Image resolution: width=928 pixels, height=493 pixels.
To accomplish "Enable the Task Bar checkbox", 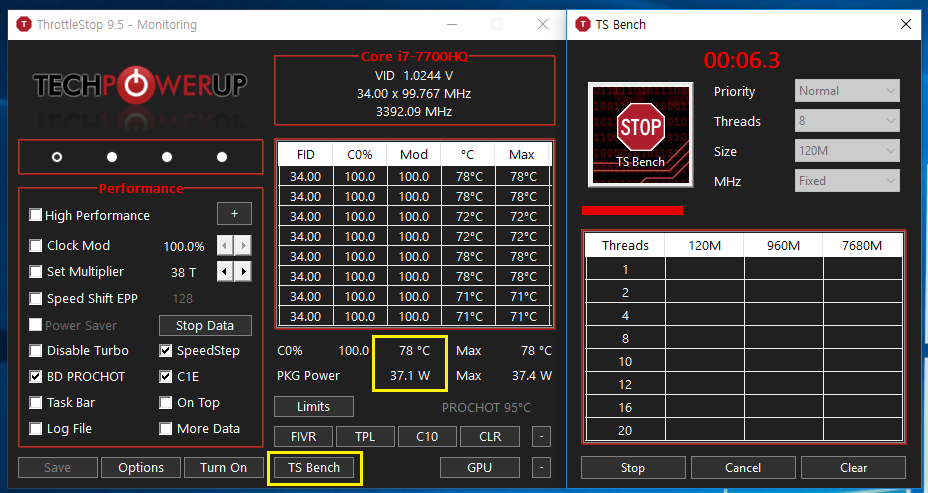I will coord(36,402).
